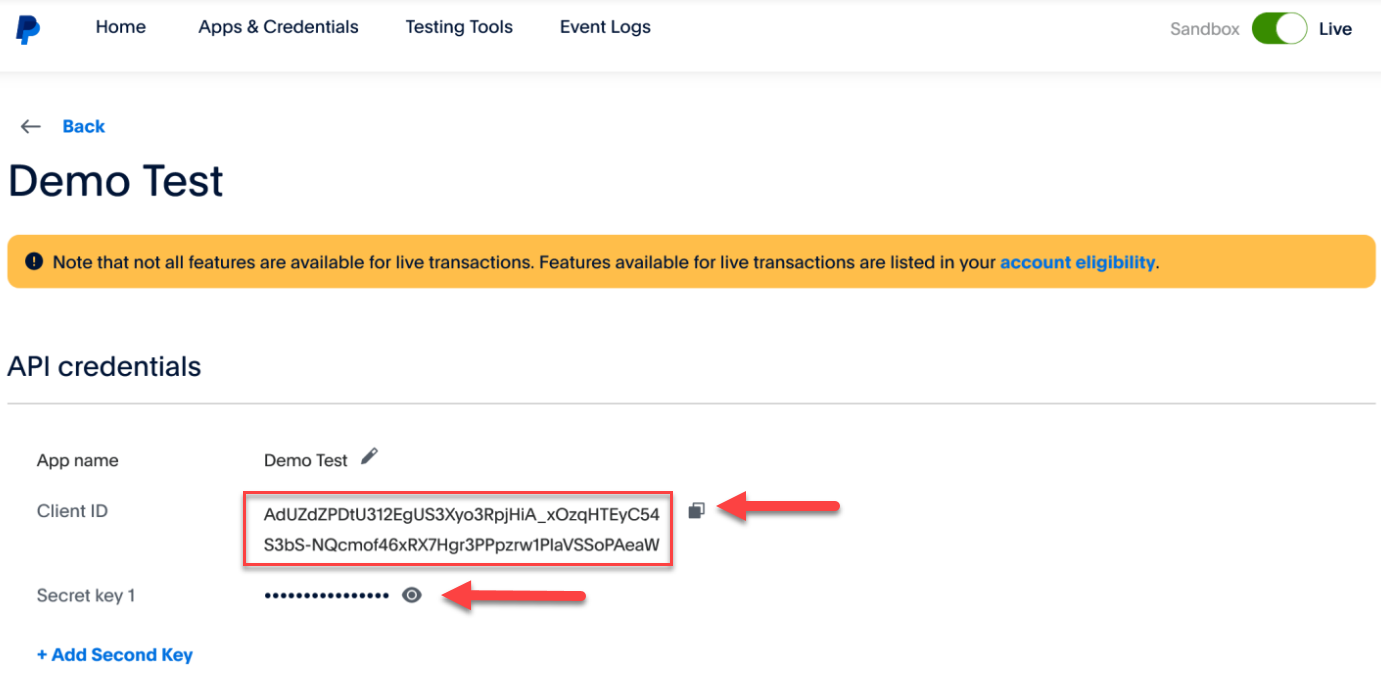Screen dimensions: 1381x680
Task: Reveal Secret key 1 with eye icon
Action: (411, 595)
